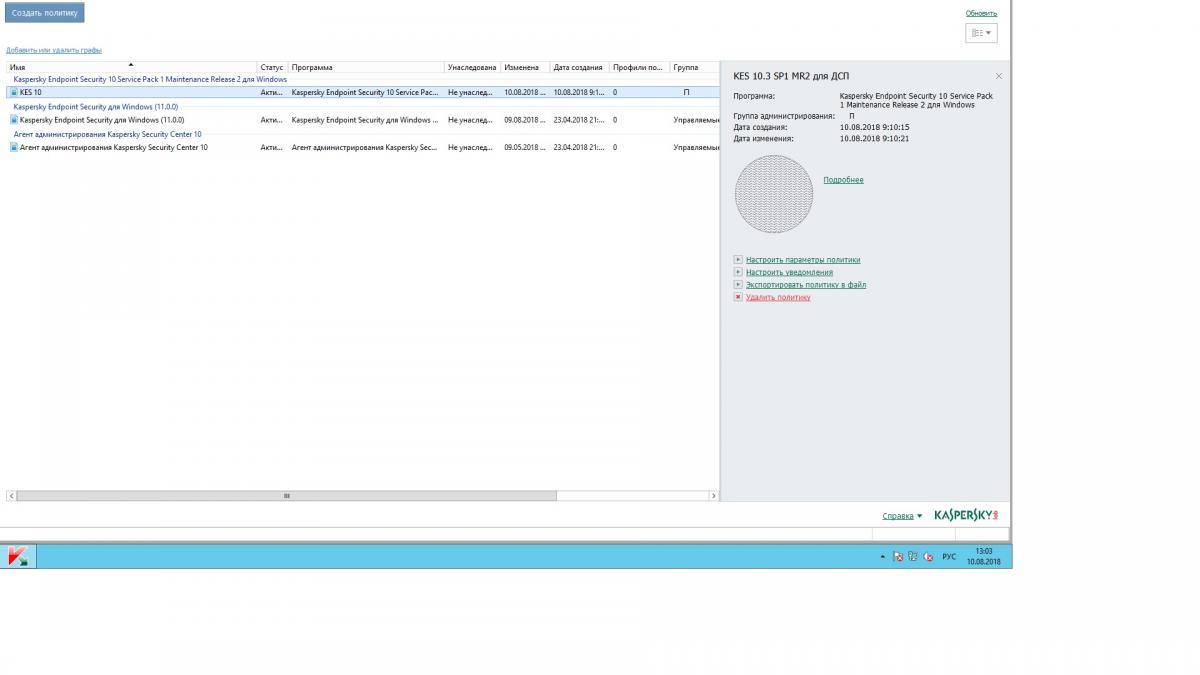Click the 'Создать политику' button

tap(44, 13)
